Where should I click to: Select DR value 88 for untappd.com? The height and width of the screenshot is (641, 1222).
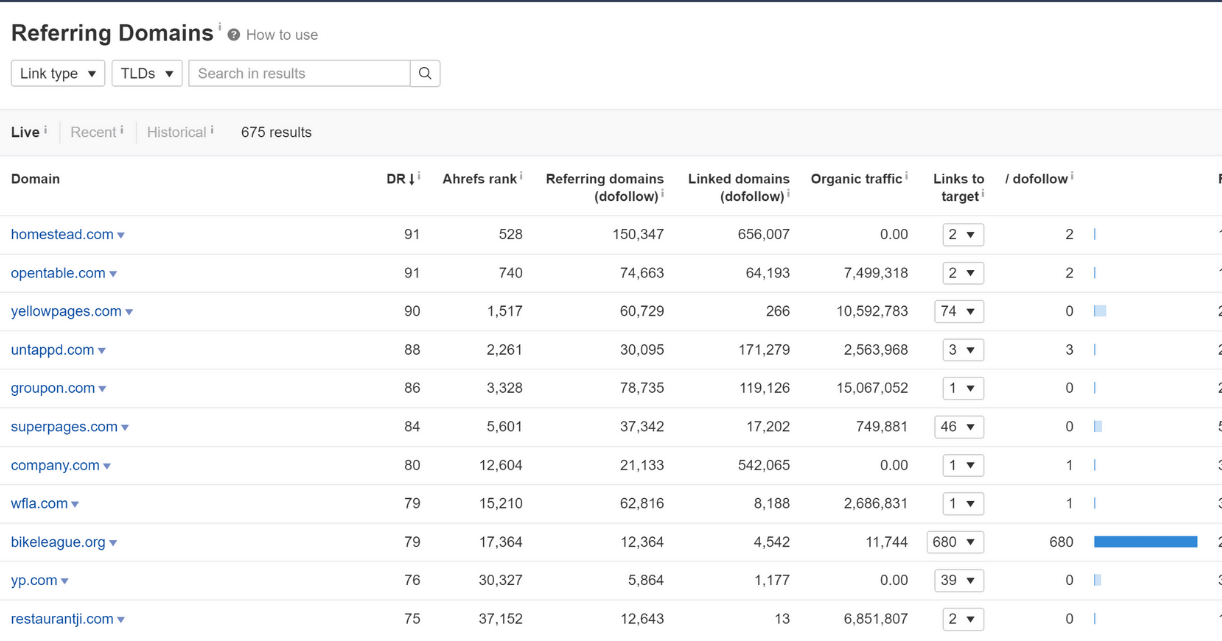coord(412,350)
